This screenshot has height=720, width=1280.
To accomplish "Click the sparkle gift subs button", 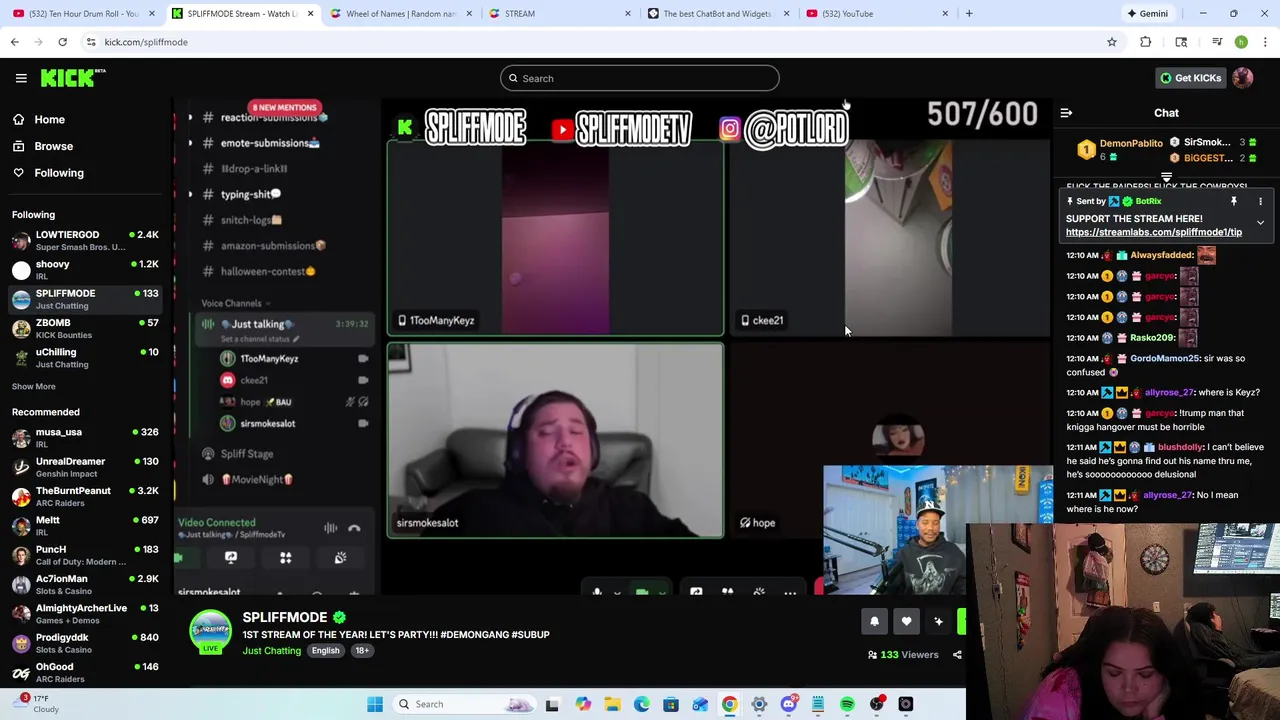I will (x=938, y=622).
